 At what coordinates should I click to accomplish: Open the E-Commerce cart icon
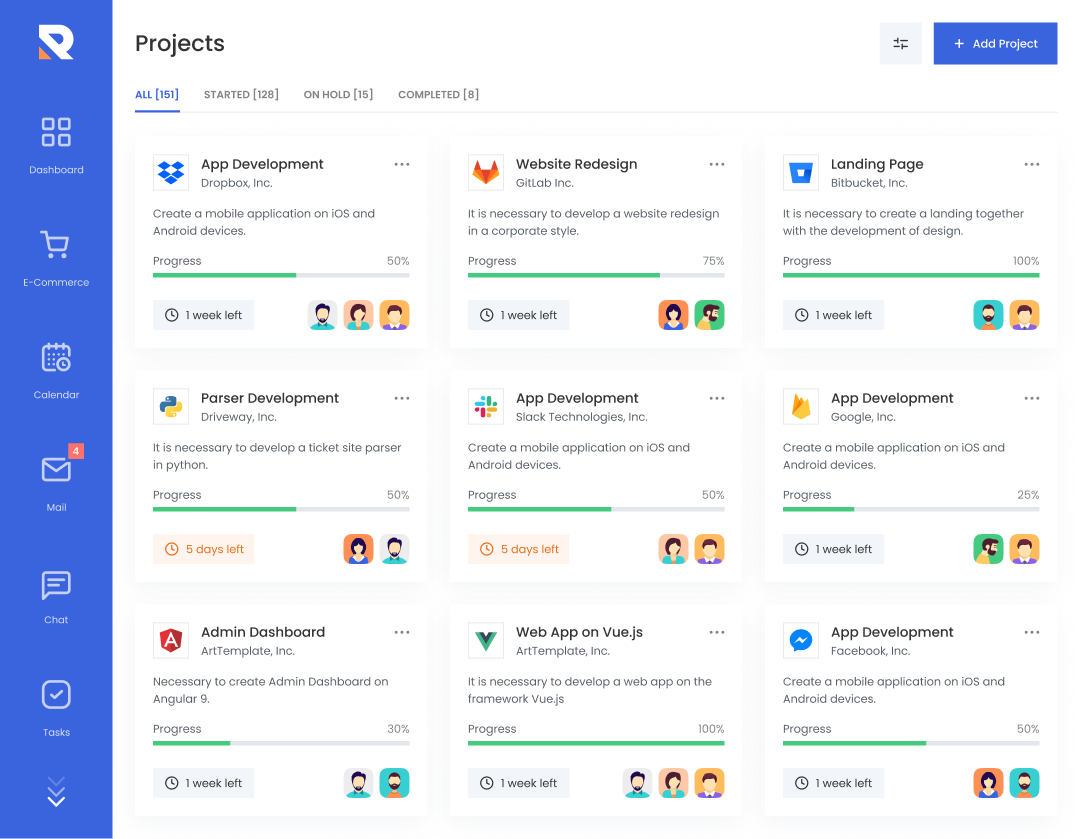pos(56,245)
